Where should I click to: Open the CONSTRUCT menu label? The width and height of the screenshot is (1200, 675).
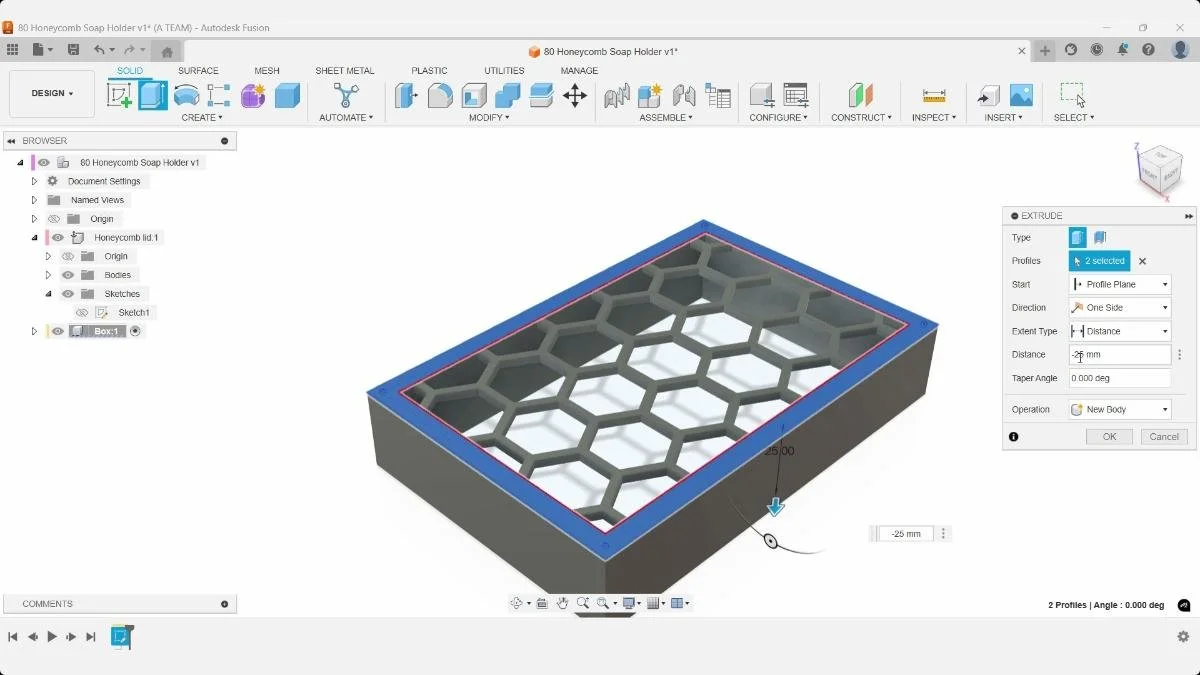(x=861, y=117)
